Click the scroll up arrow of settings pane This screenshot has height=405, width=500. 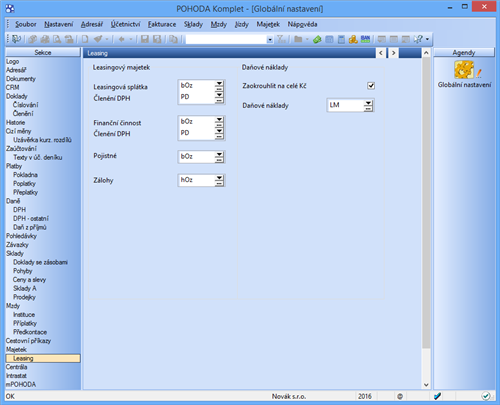tap(426, 53)
